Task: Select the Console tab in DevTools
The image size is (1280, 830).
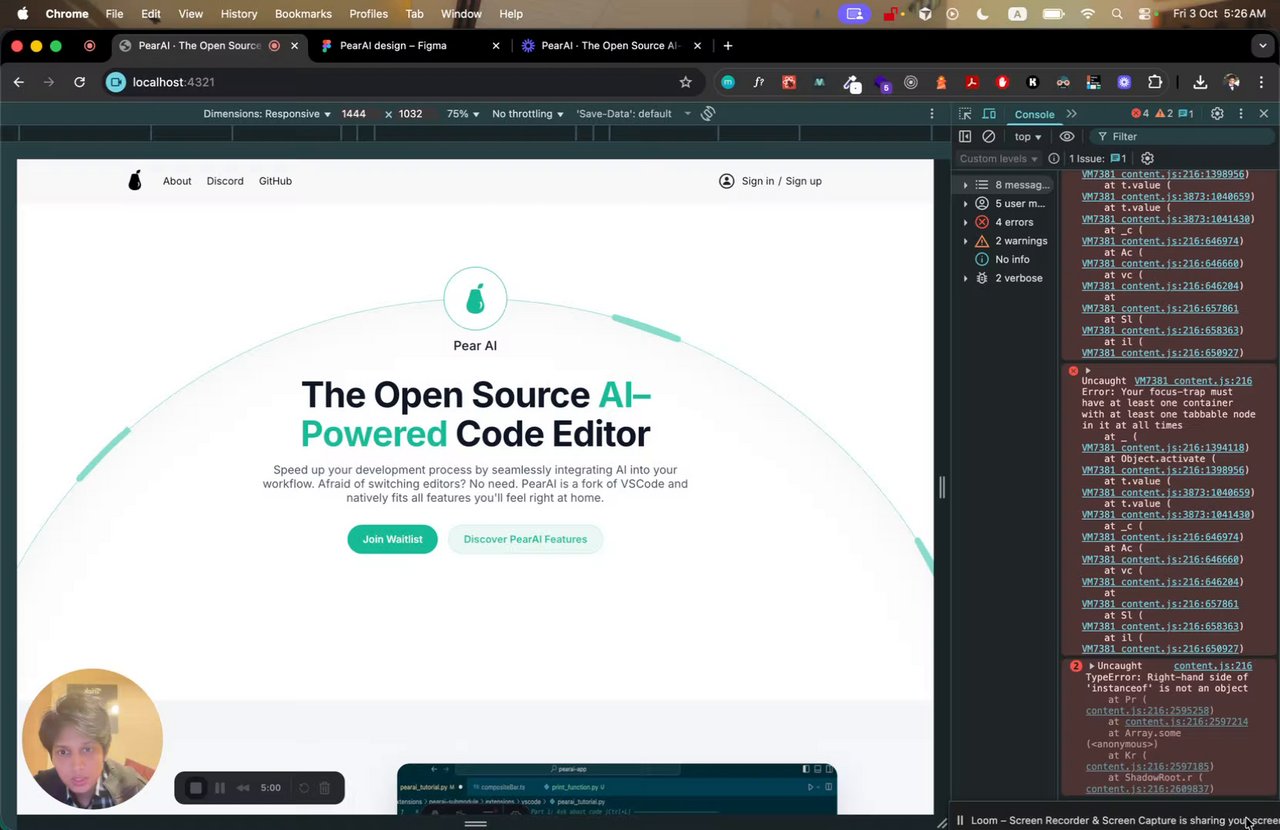Action: (x=1034, y=114)
